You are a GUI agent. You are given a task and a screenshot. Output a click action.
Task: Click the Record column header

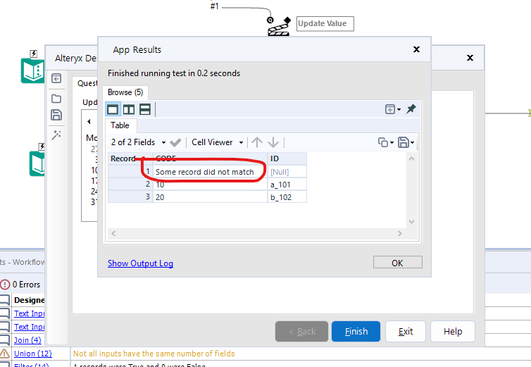pyautogui.click(x=130, y=158)
